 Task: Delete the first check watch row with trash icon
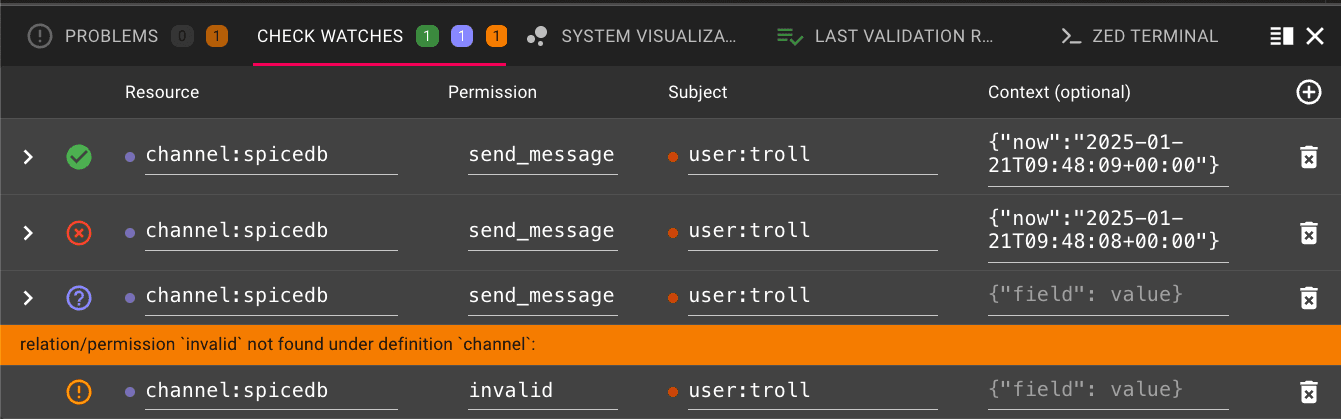(x=1307, y=157)
